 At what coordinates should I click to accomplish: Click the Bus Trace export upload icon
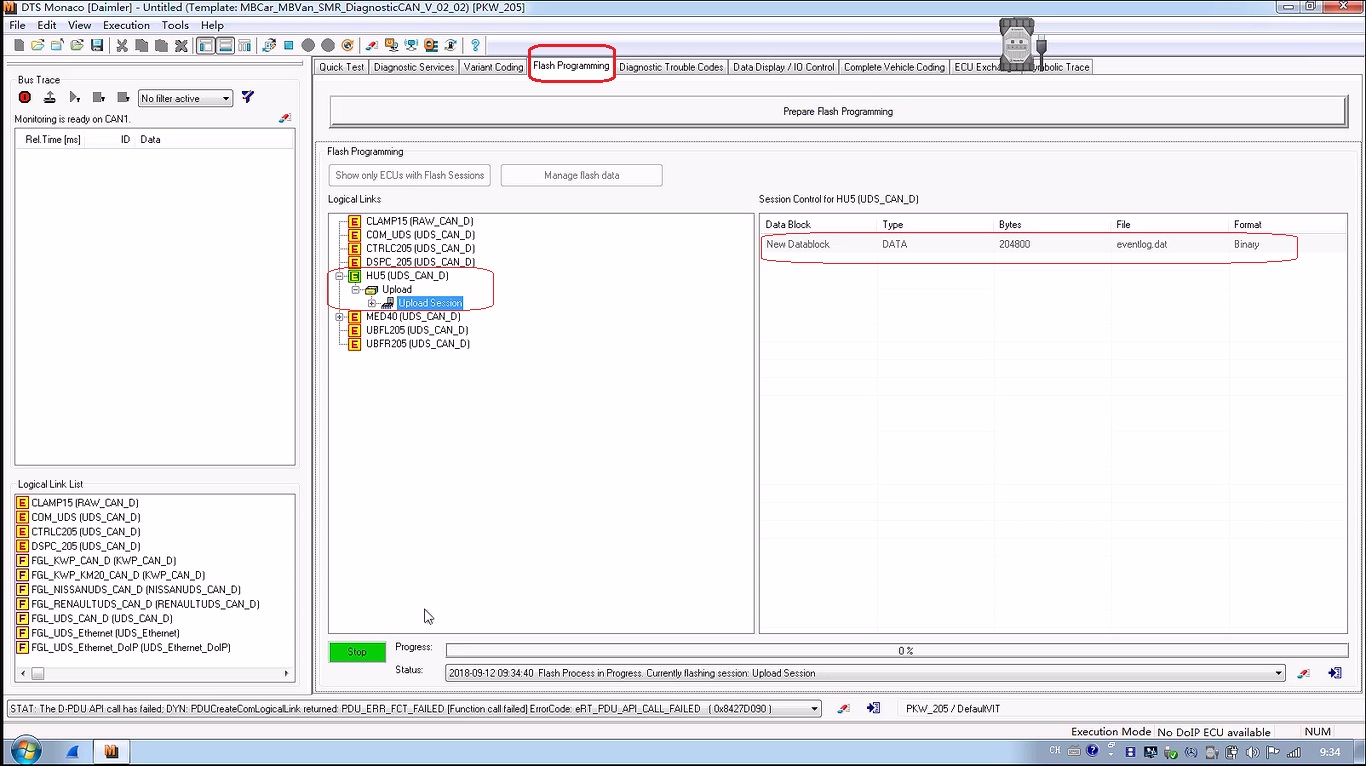(x=49, y=98)
